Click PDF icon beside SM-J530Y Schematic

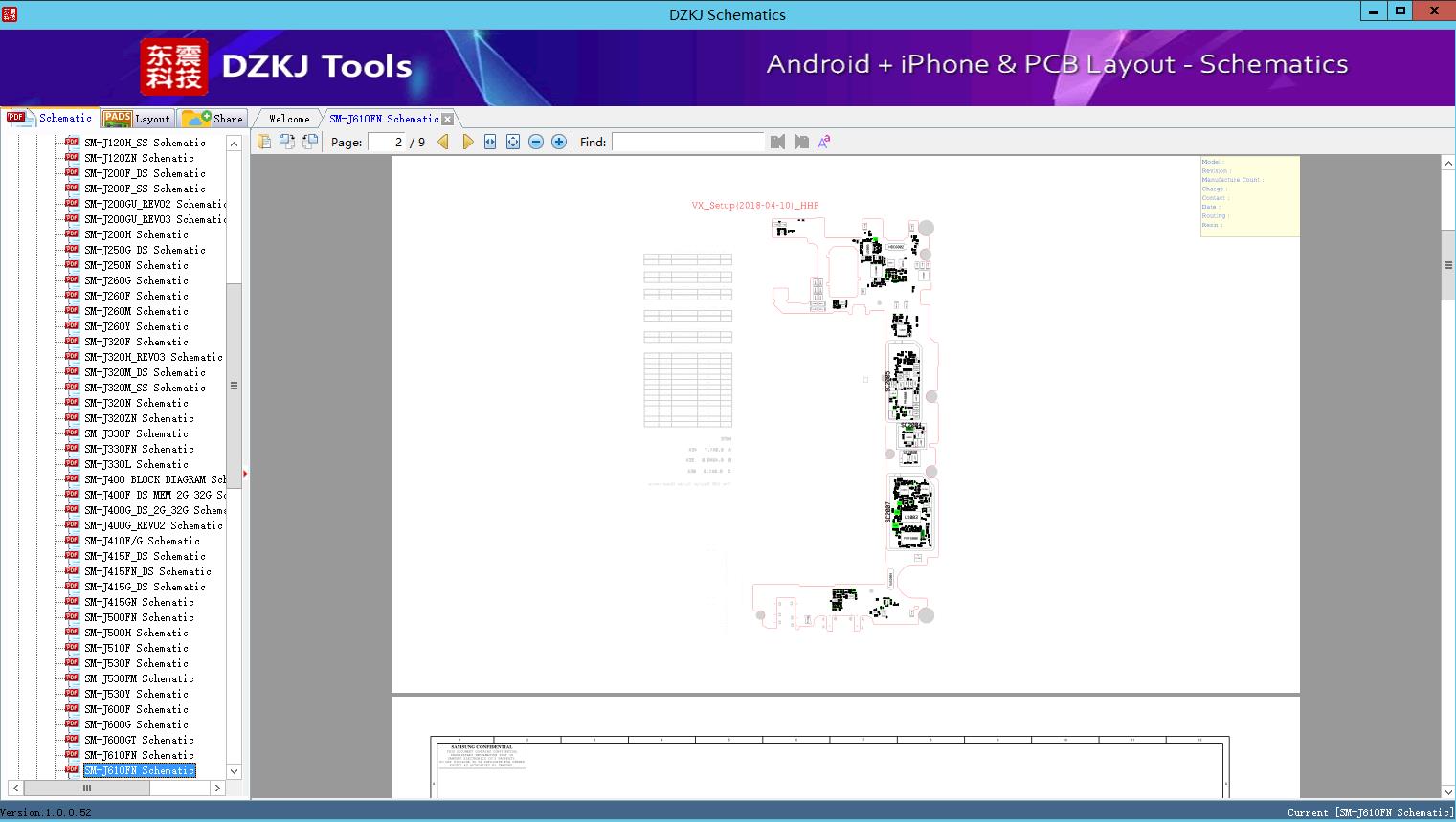pyautogui.click(x=72, y=693)
